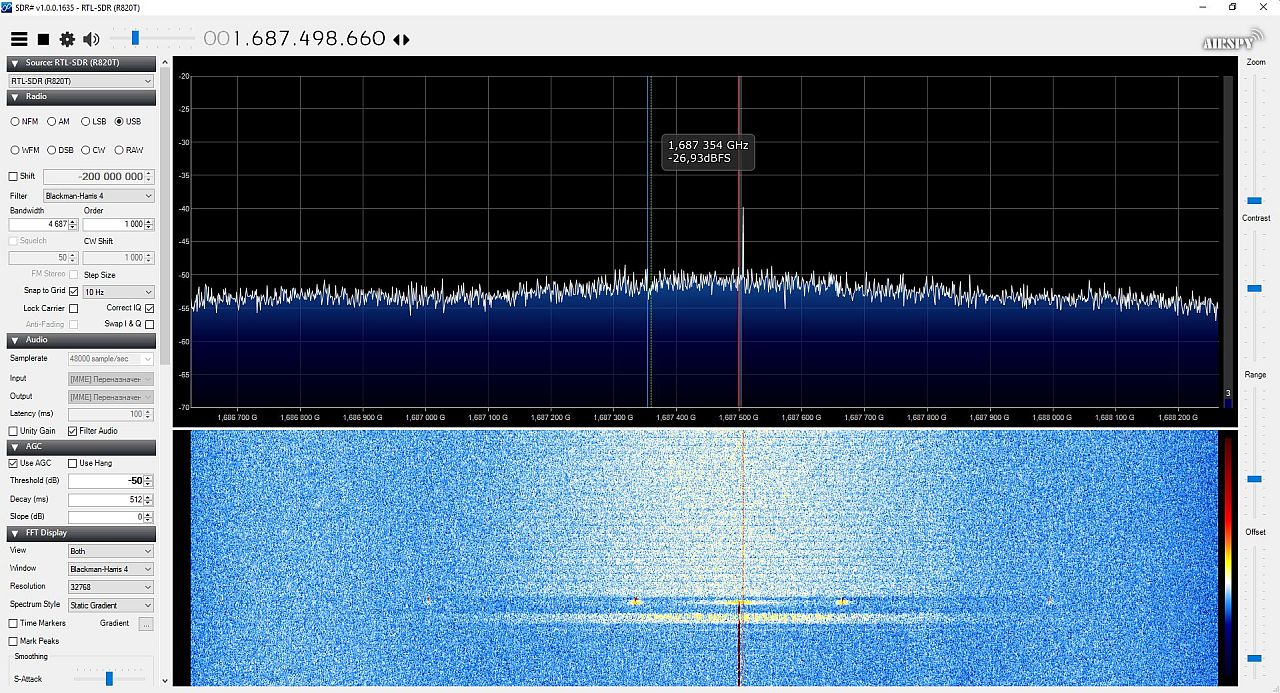Open the RTL-SDR (R820T) source dropdown
1280x693 pixels.
tap(81, 81)
